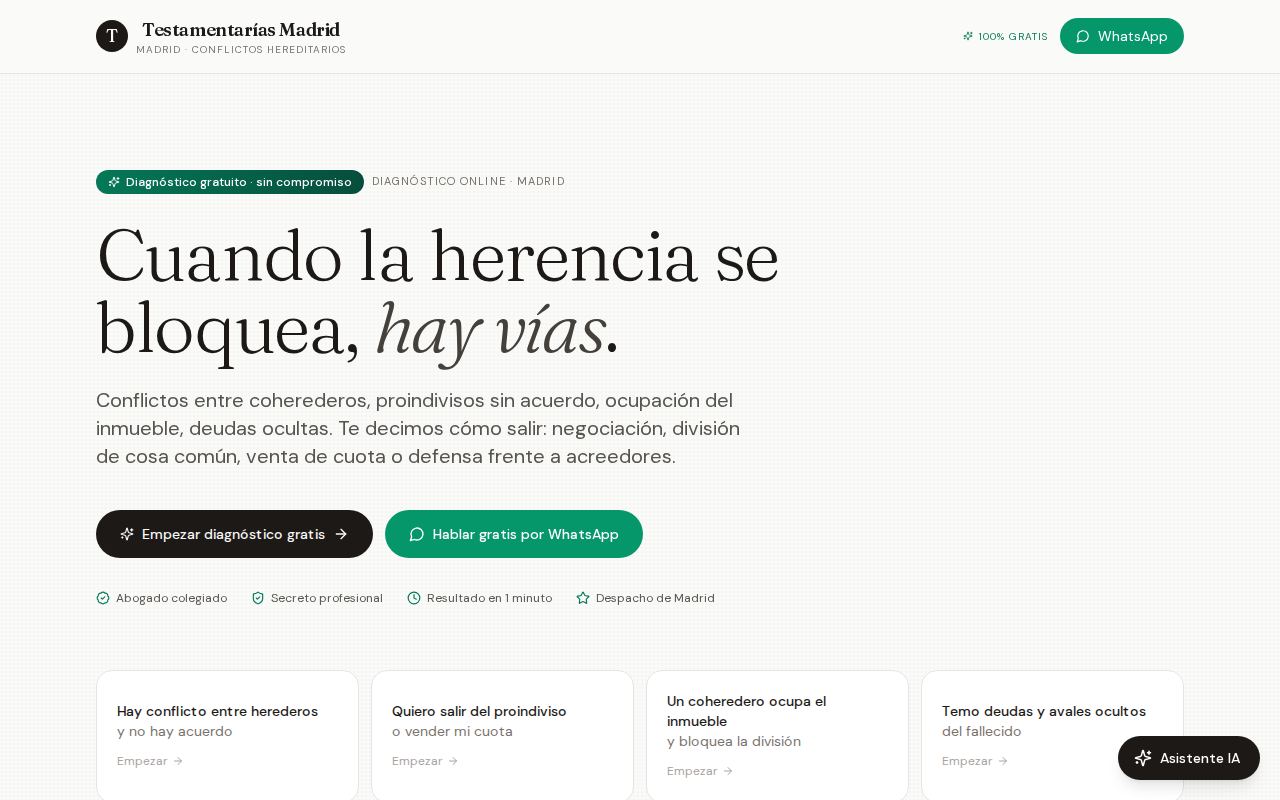Start the free diagnosis with Empezar diagnóstico gratis

click(234, 534)
